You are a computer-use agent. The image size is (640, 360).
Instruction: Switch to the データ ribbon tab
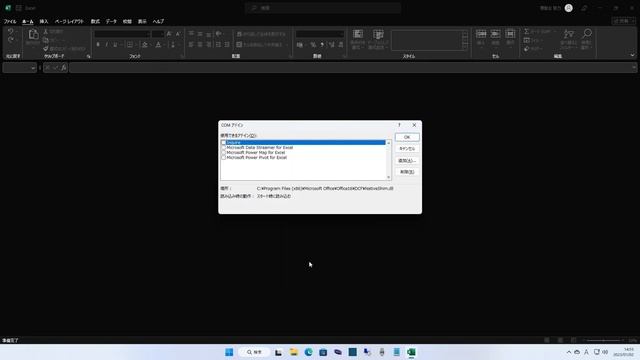[111, 21]
